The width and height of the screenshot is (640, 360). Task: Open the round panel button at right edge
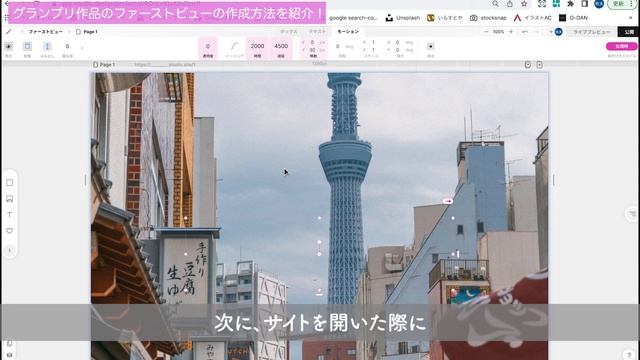(x=632, y=214)
